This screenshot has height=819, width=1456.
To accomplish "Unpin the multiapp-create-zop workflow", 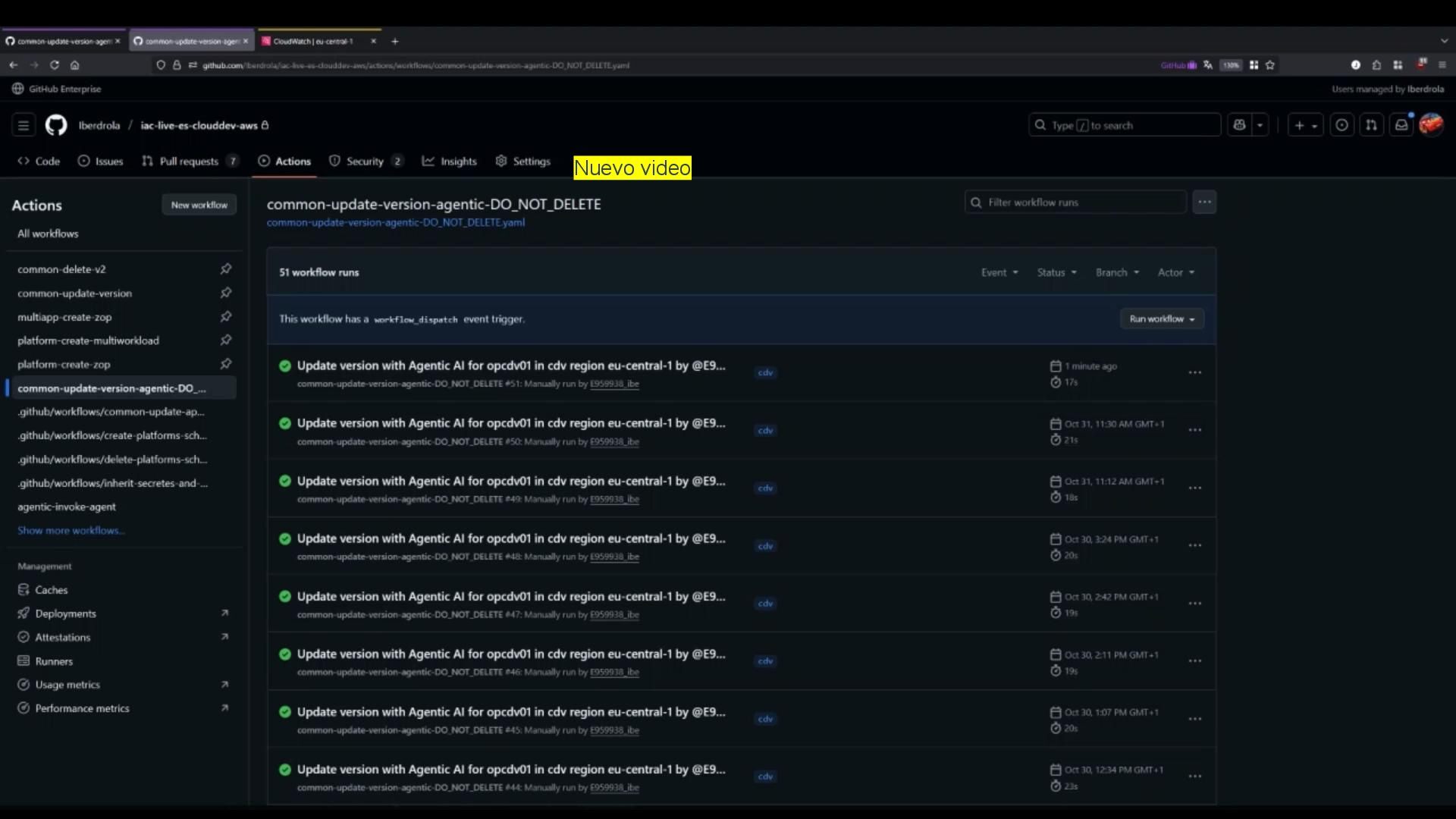I will pos(225,317).
